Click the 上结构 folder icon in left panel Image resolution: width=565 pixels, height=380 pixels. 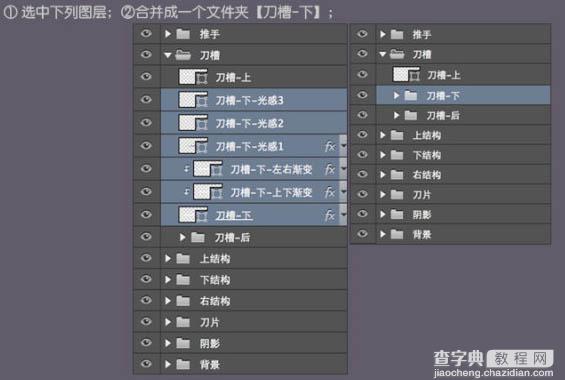pyautogui.click(x=183, y=258)
